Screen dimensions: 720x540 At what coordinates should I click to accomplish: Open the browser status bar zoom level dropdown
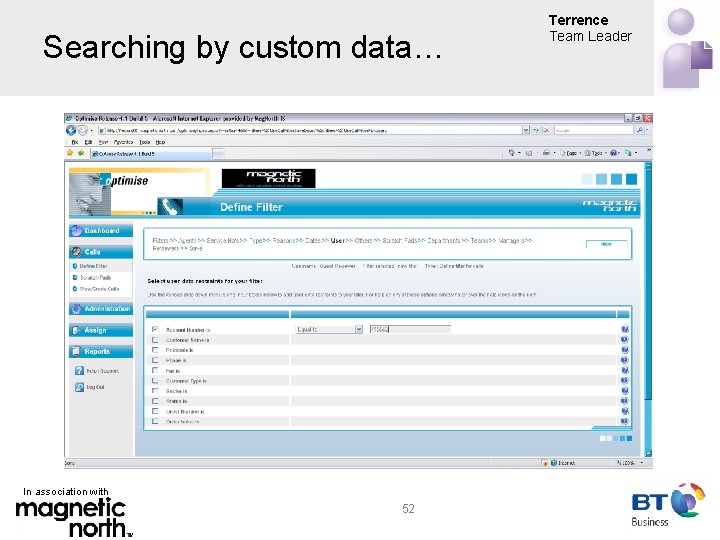641,463
